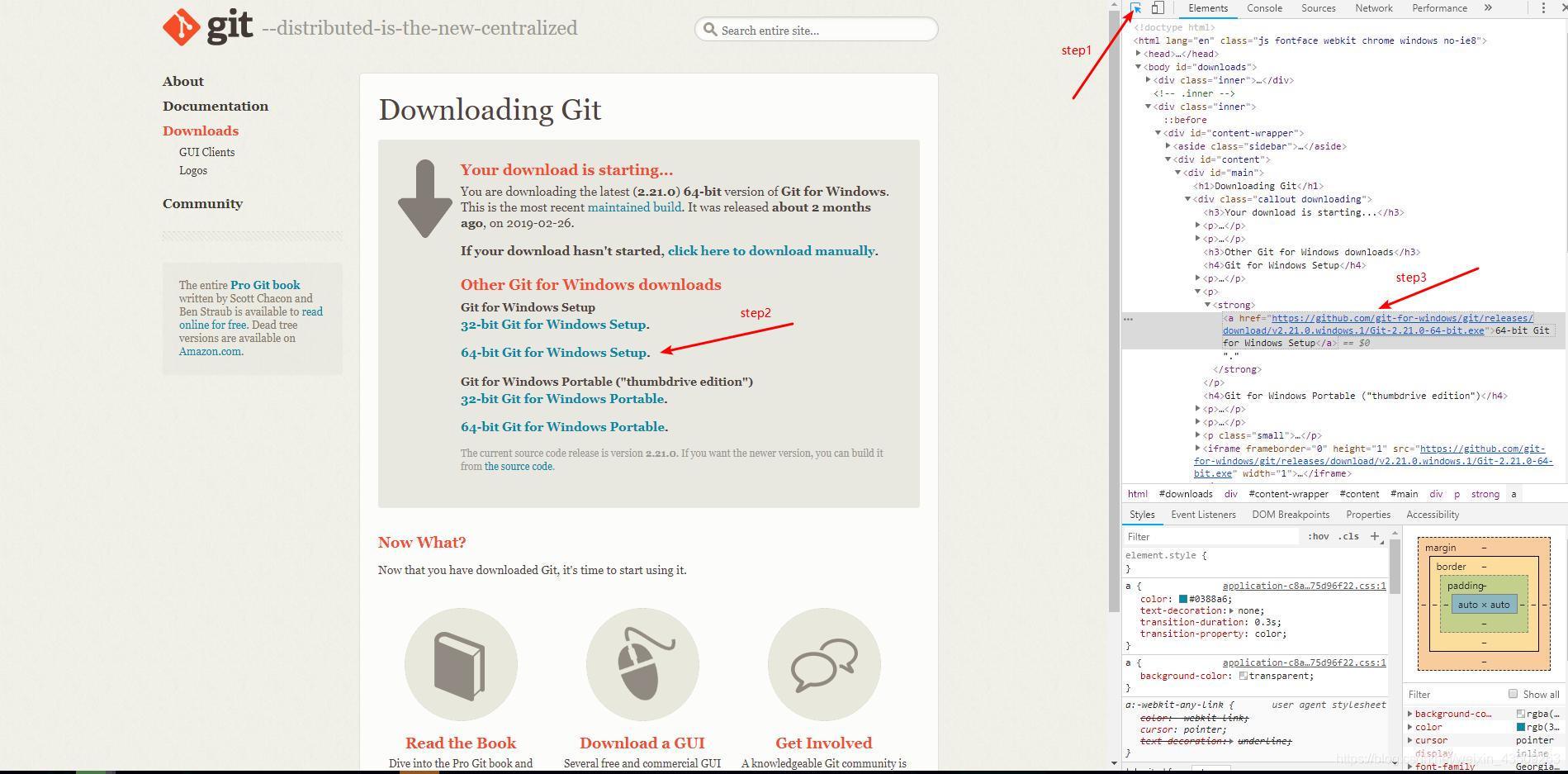Click the 32-bit Git for Windows Portable link
The image size is (1568, 774).
tap(563, 399)
